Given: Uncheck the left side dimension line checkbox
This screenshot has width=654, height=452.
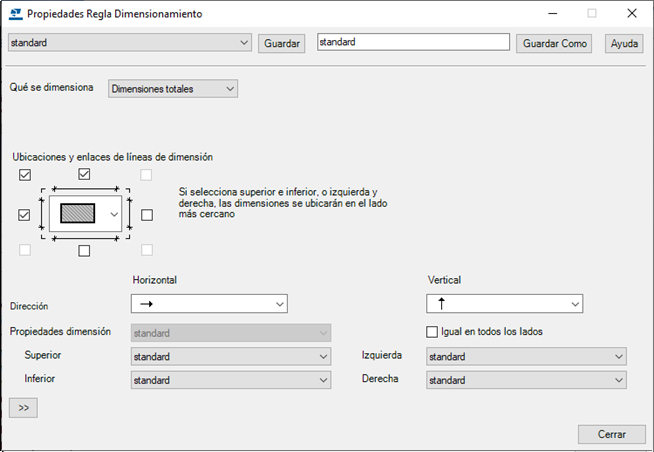Looking at the screenshot, I should [25, 214].
